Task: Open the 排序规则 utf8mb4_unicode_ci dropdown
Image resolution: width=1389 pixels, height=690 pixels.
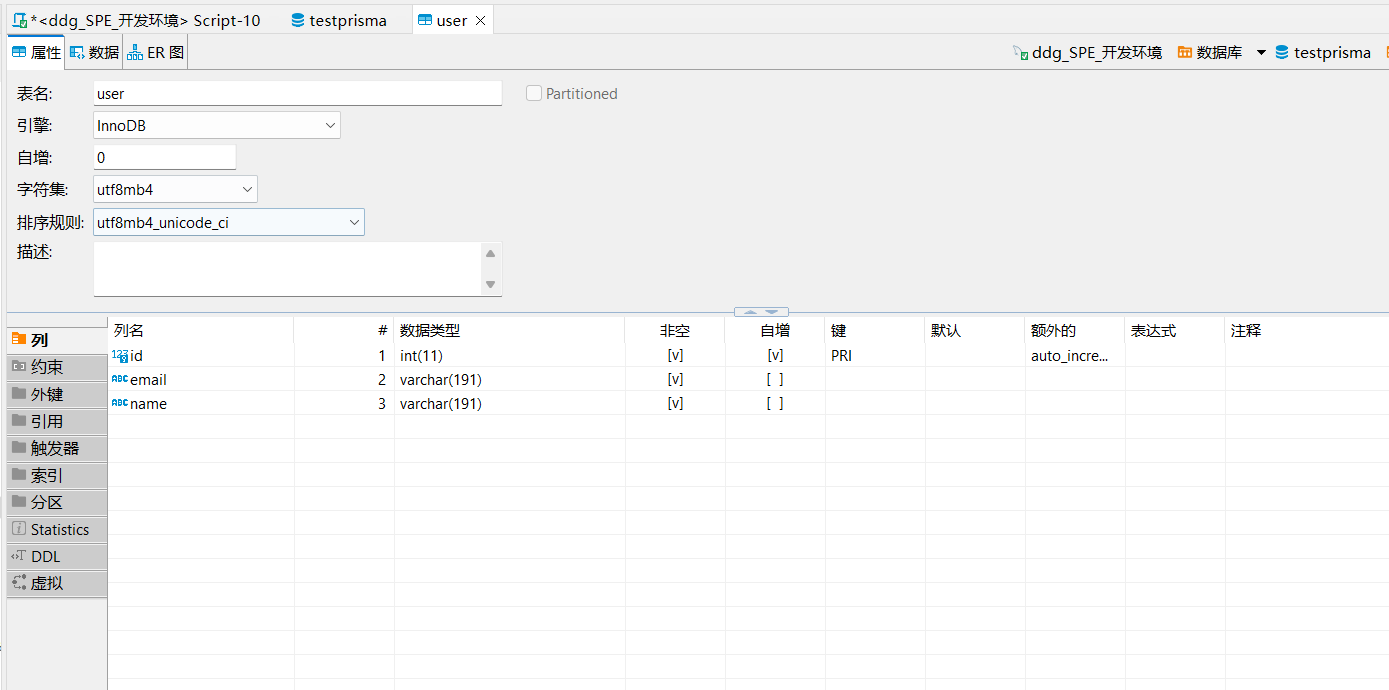Action: point(229,222)
